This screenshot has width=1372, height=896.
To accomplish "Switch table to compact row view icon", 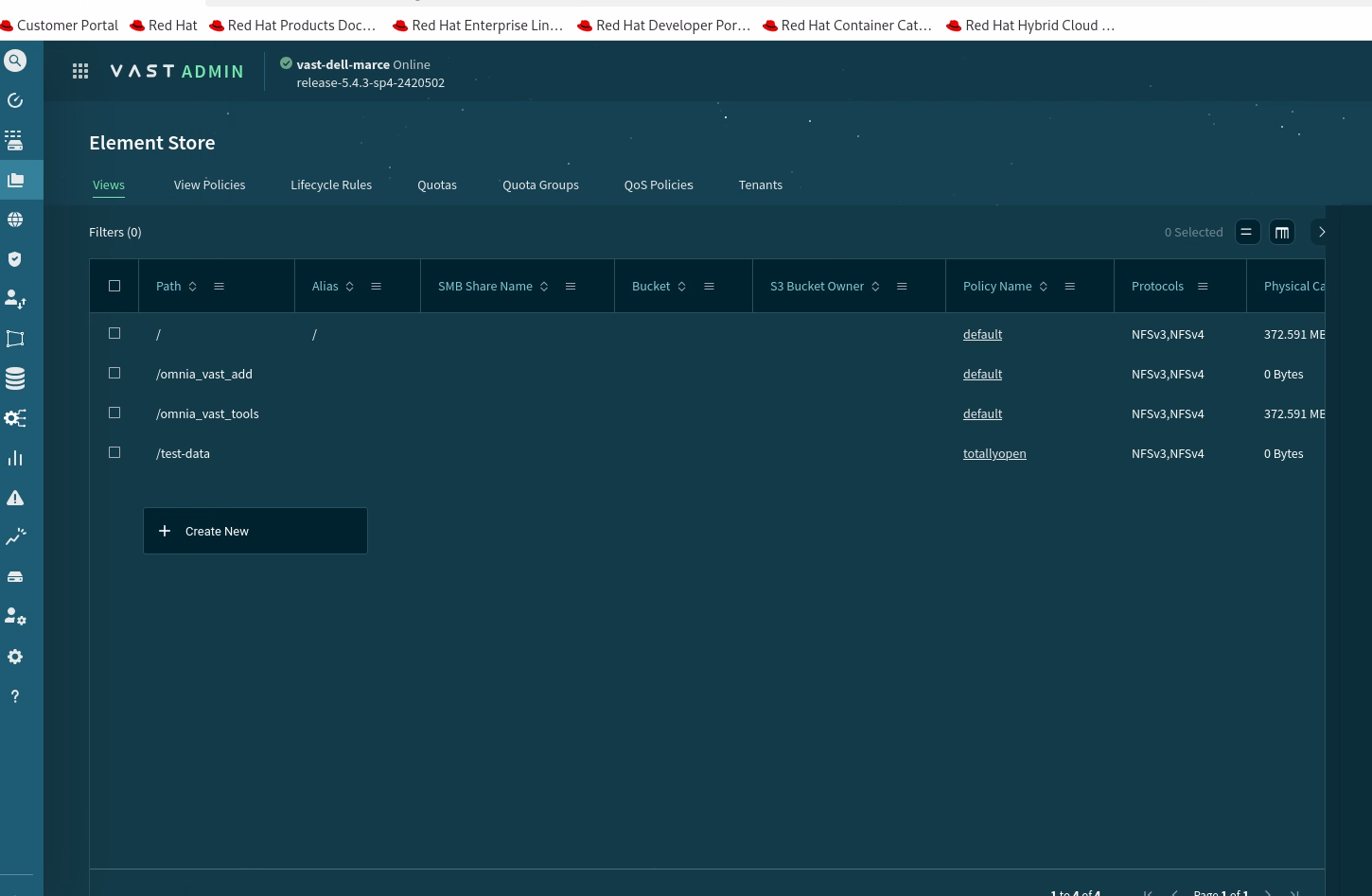I will [1247, 232].
